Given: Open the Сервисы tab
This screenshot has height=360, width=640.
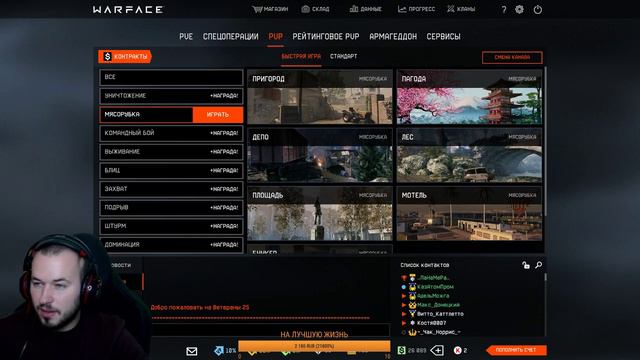Looking at the screenshot, I should pos(443,36).
